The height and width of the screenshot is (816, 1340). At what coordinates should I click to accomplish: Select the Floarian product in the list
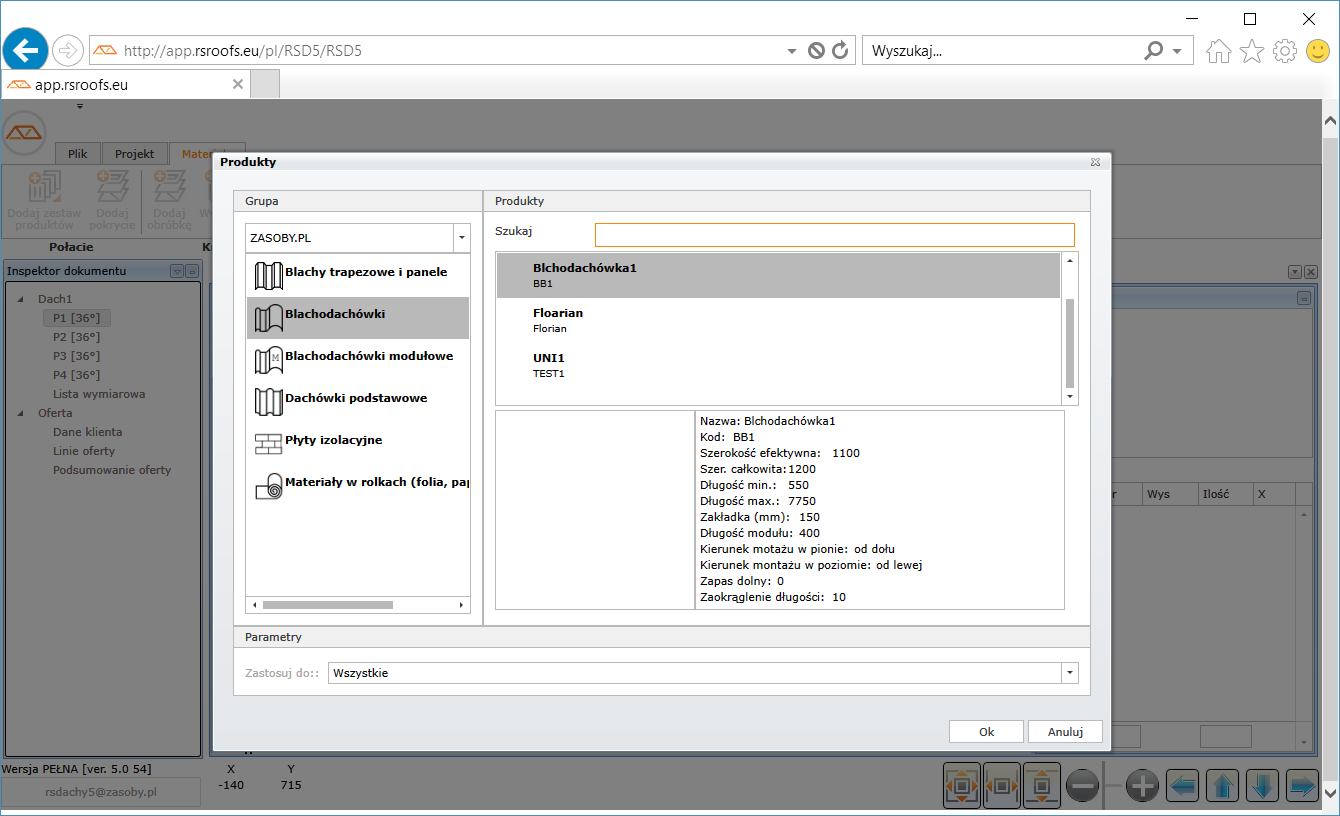point(558,320)
